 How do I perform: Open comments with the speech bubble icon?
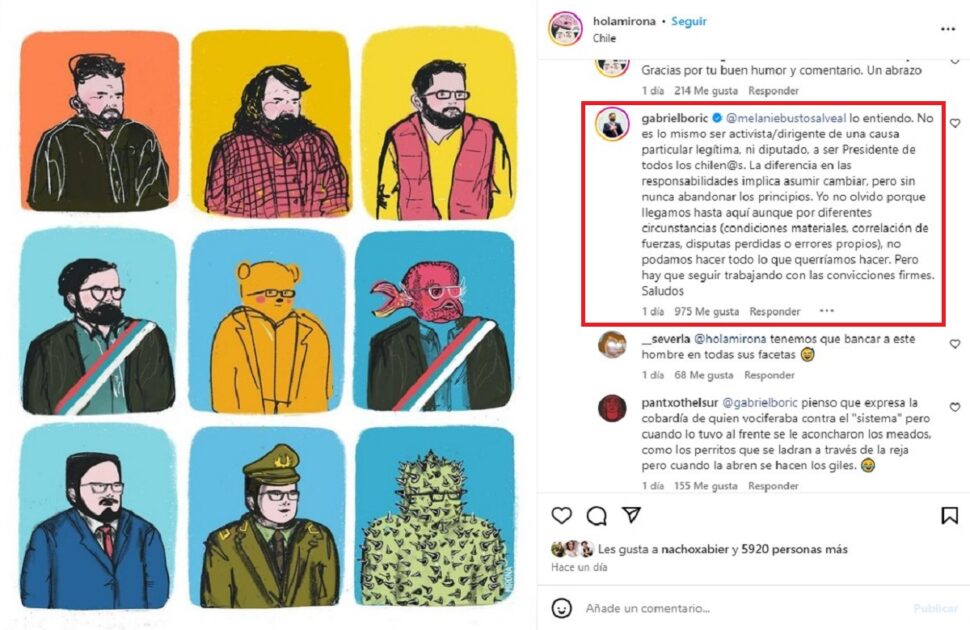click(594, 516)
